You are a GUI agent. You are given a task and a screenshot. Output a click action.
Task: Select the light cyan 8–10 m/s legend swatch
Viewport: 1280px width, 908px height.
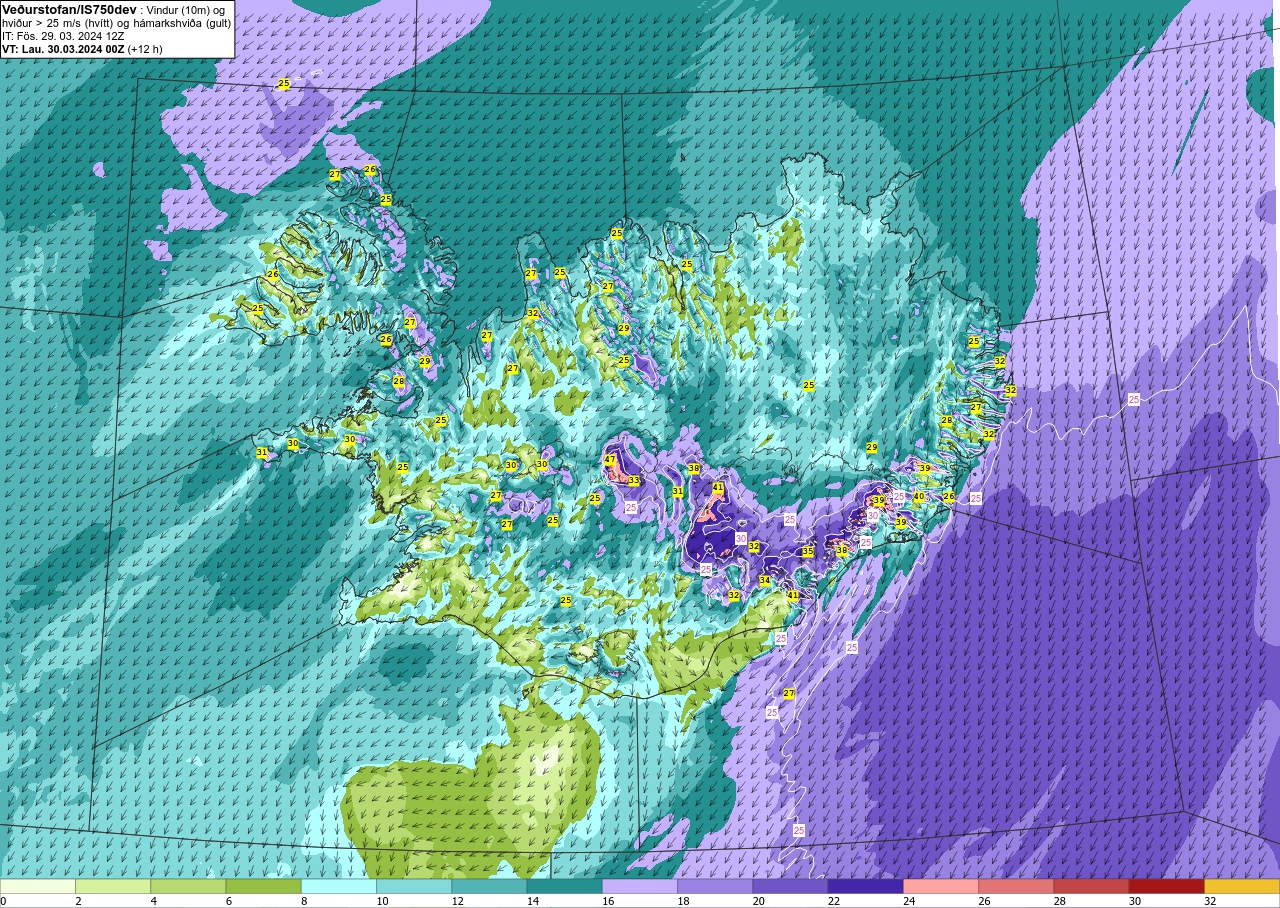pyautogui.click(x=339, y=886)
